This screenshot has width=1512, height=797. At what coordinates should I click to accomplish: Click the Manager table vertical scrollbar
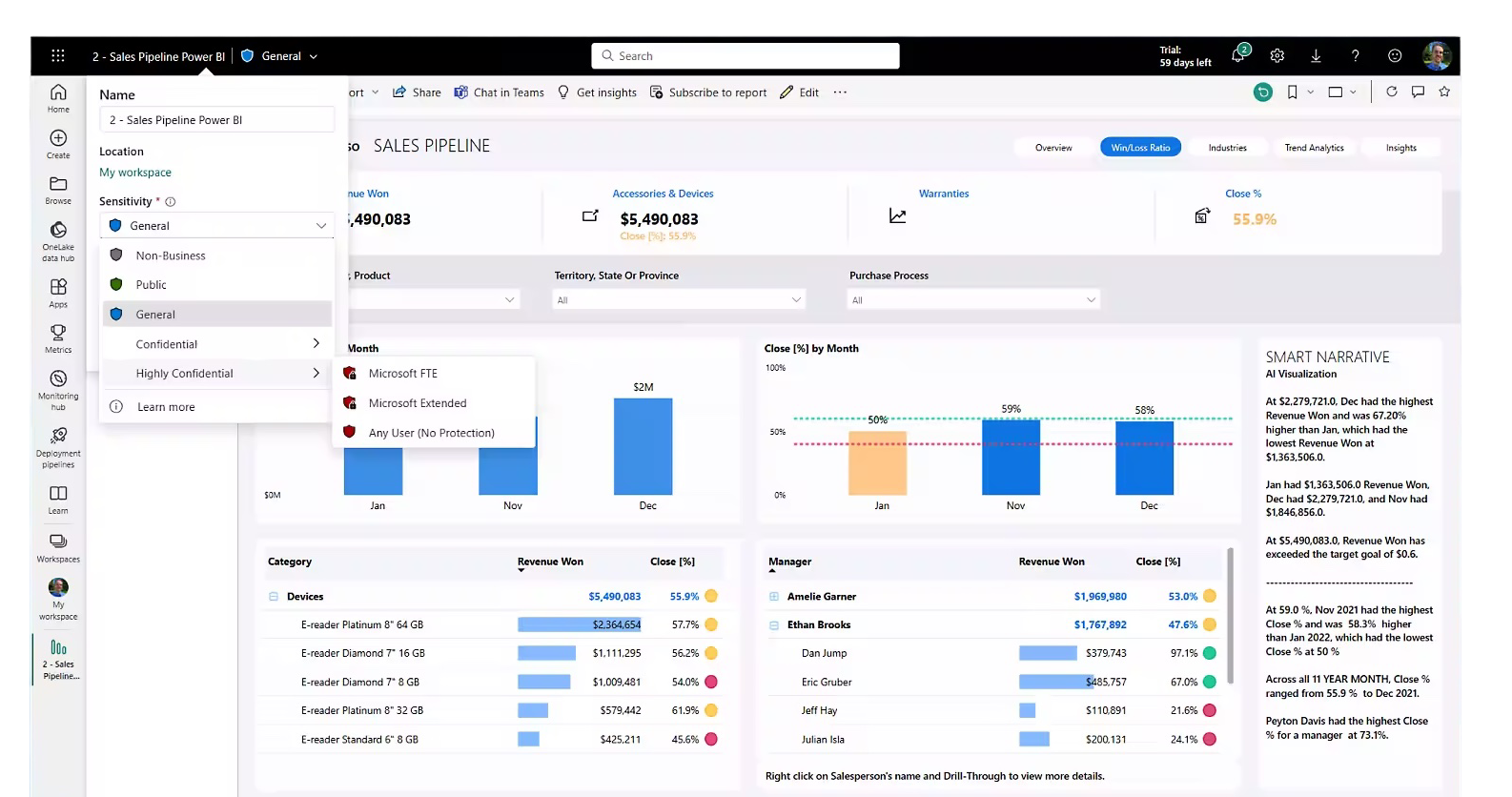[x=1230, y=616]
